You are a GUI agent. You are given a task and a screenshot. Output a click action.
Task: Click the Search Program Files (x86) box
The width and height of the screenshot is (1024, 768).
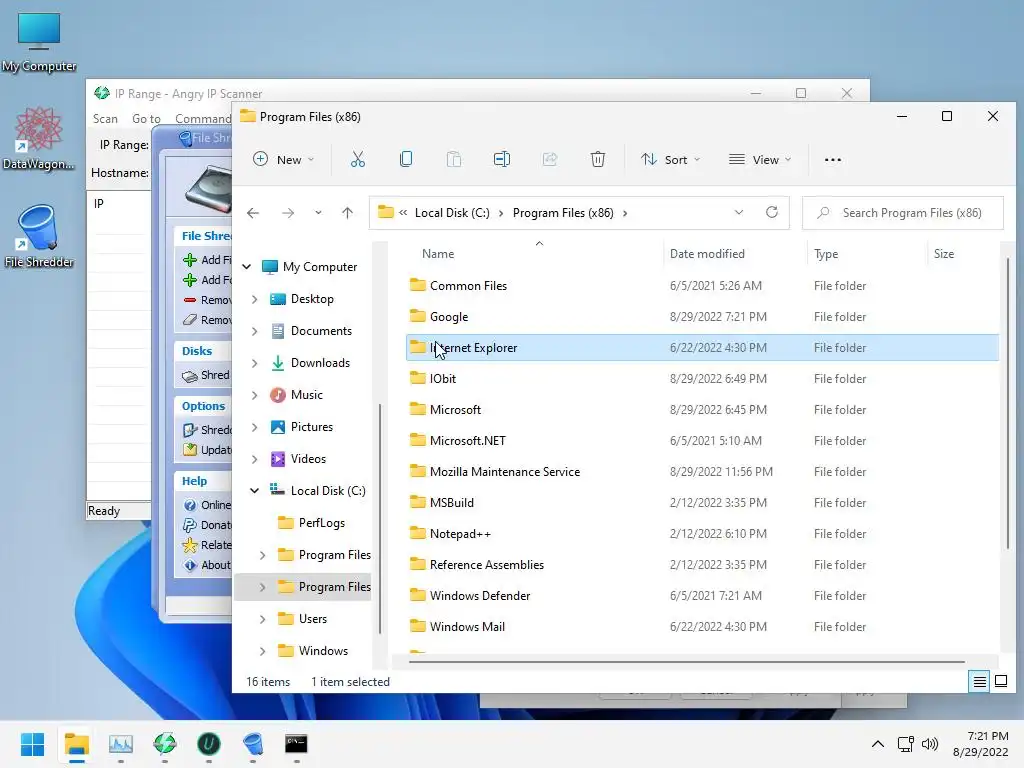[x=903, y=213]
